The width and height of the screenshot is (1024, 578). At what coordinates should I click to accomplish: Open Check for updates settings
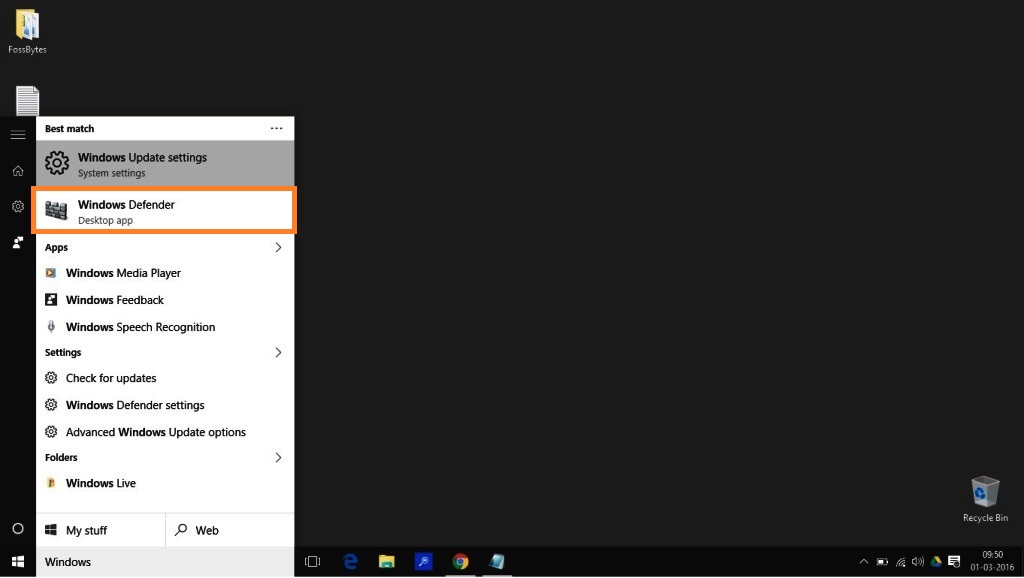click(x=111, y=378)
